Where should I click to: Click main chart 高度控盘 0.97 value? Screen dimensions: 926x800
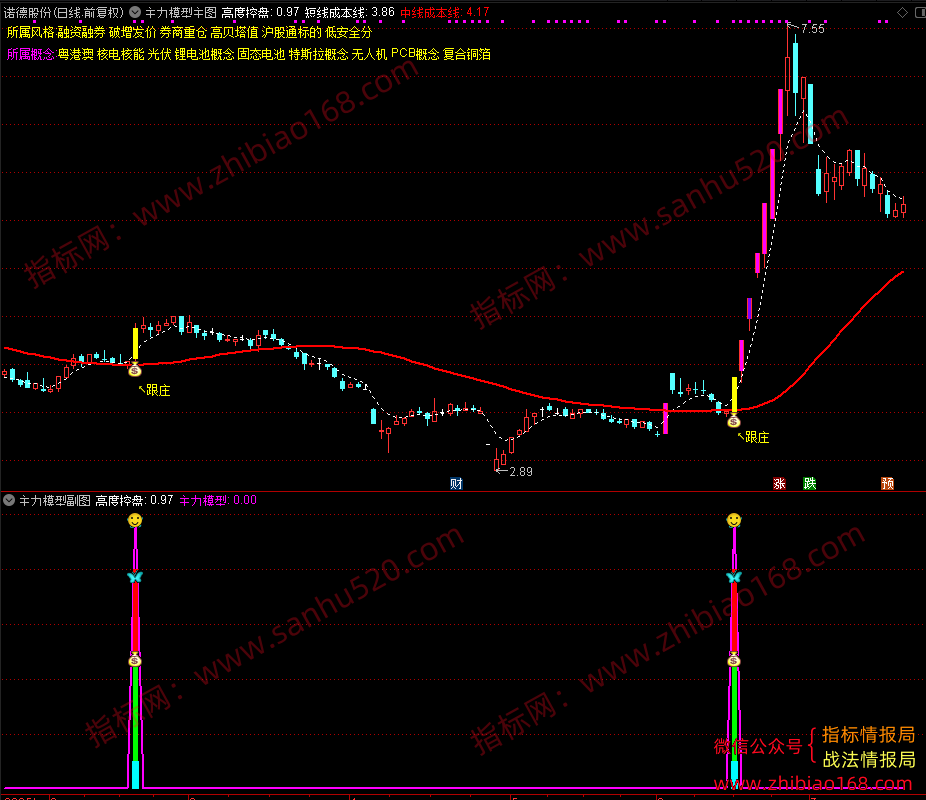click(x=260, y=12)
